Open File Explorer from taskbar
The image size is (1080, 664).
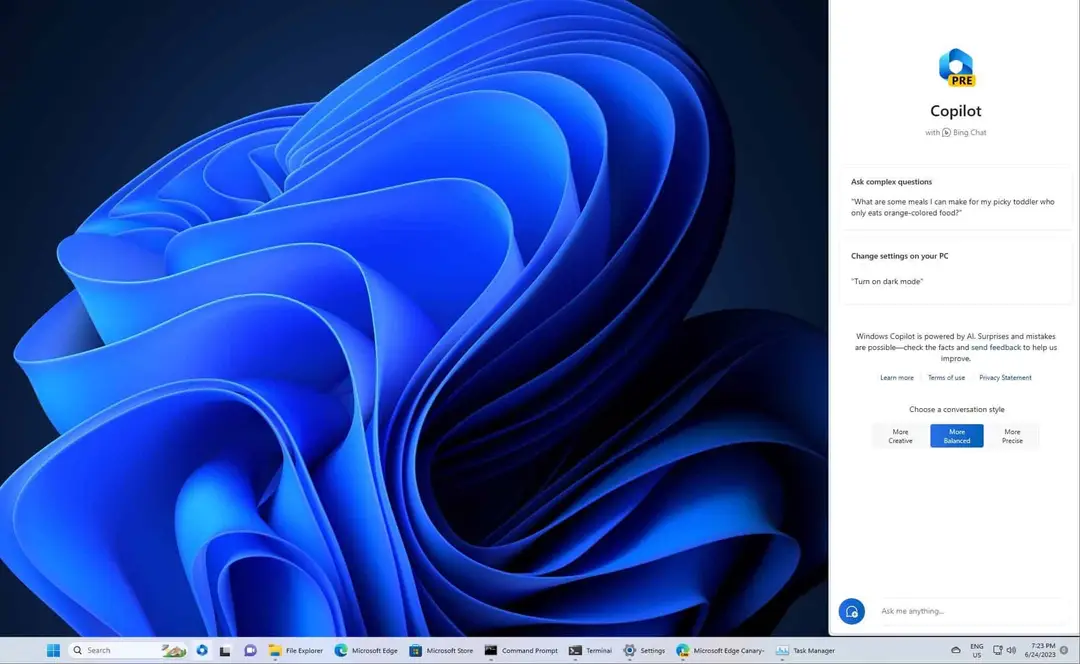(x=295, y=650)
